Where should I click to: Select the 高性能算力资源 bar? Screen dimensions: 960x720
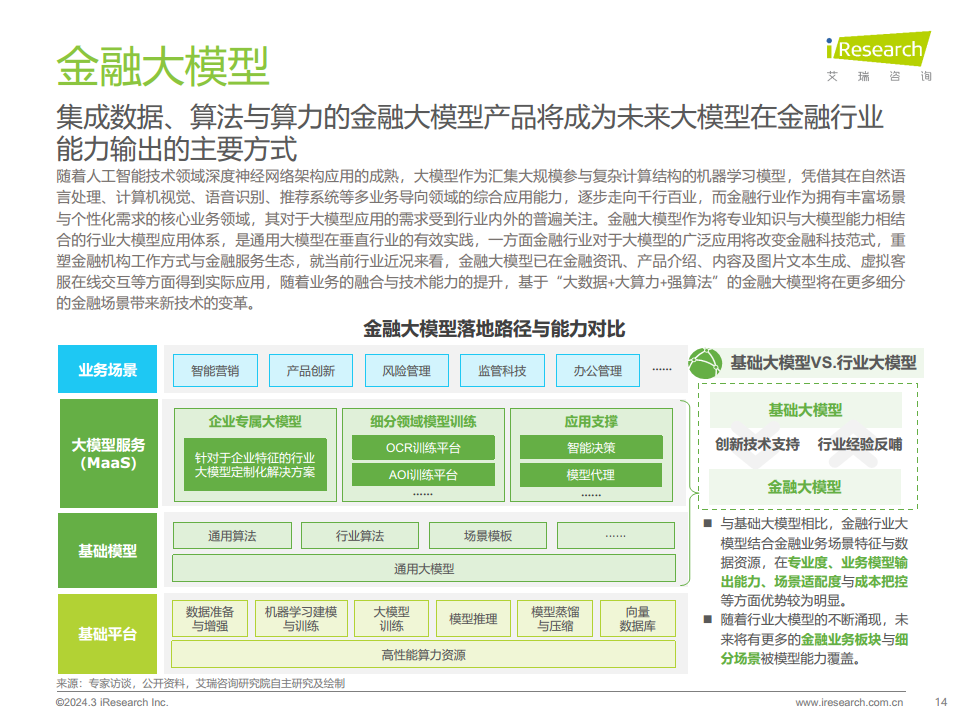pyautogui.click(x=423, y=655)
